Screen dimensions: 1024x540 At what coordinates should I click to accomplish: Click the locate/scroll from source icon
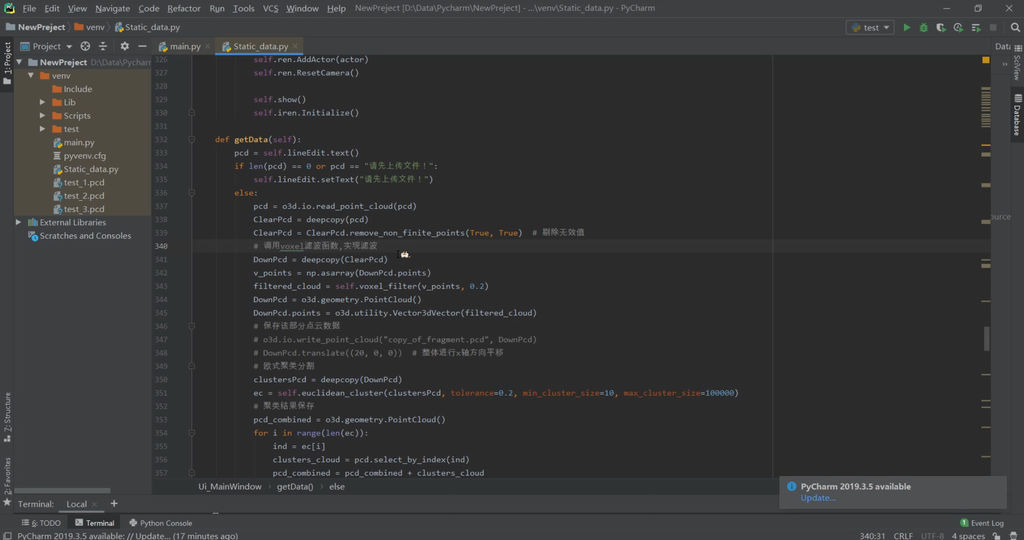(85, 46)
